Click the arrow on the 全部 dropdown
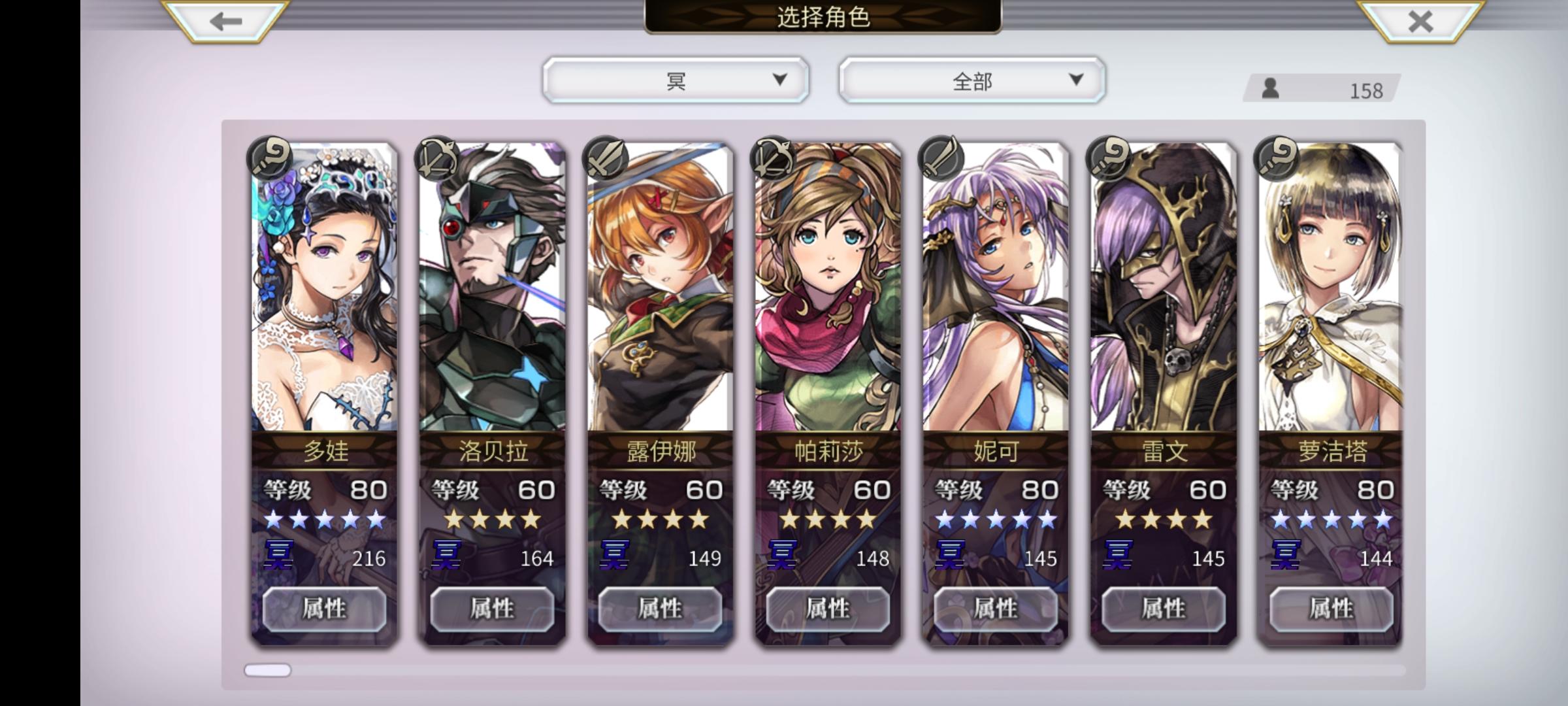Screen dimensions: 1568x706 pos(1076,80)
